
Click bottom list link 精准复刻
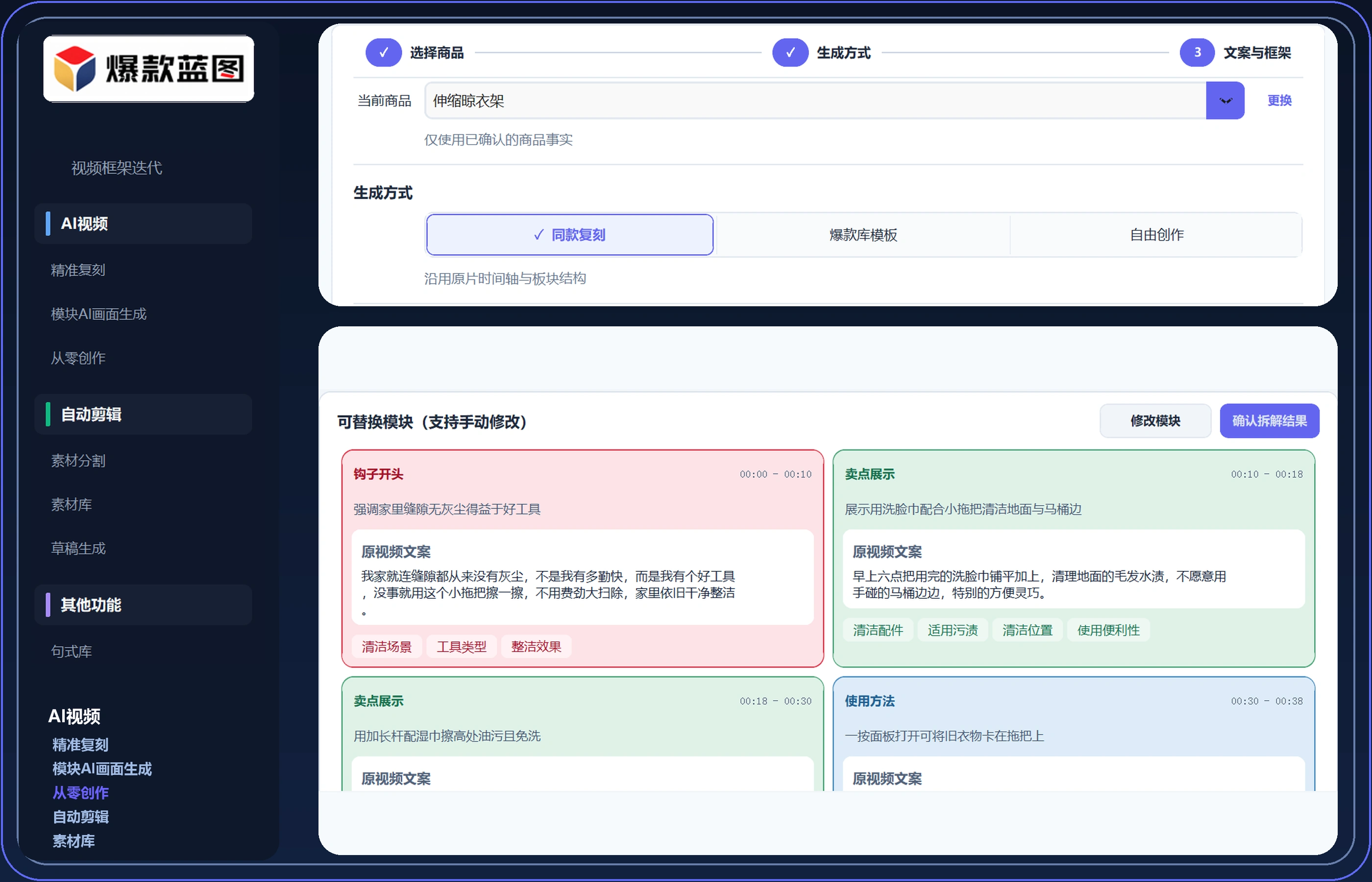(80, 744)
